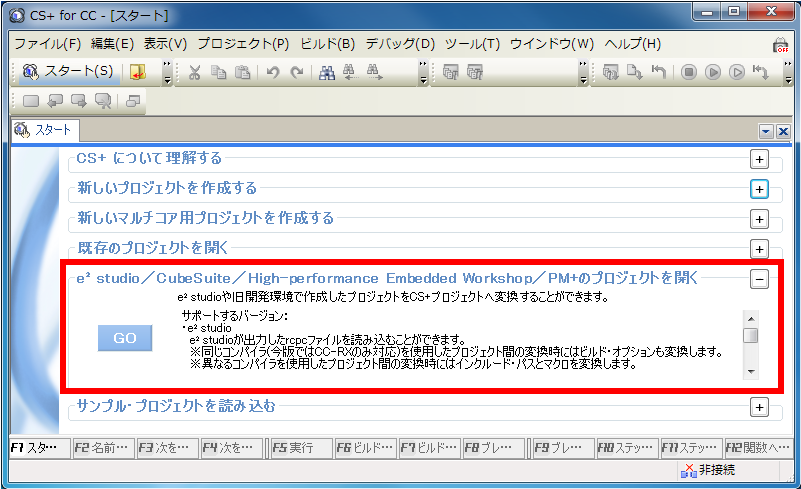
Task: Open the ウインドウ(W) menu
Action: pos(552,44)
